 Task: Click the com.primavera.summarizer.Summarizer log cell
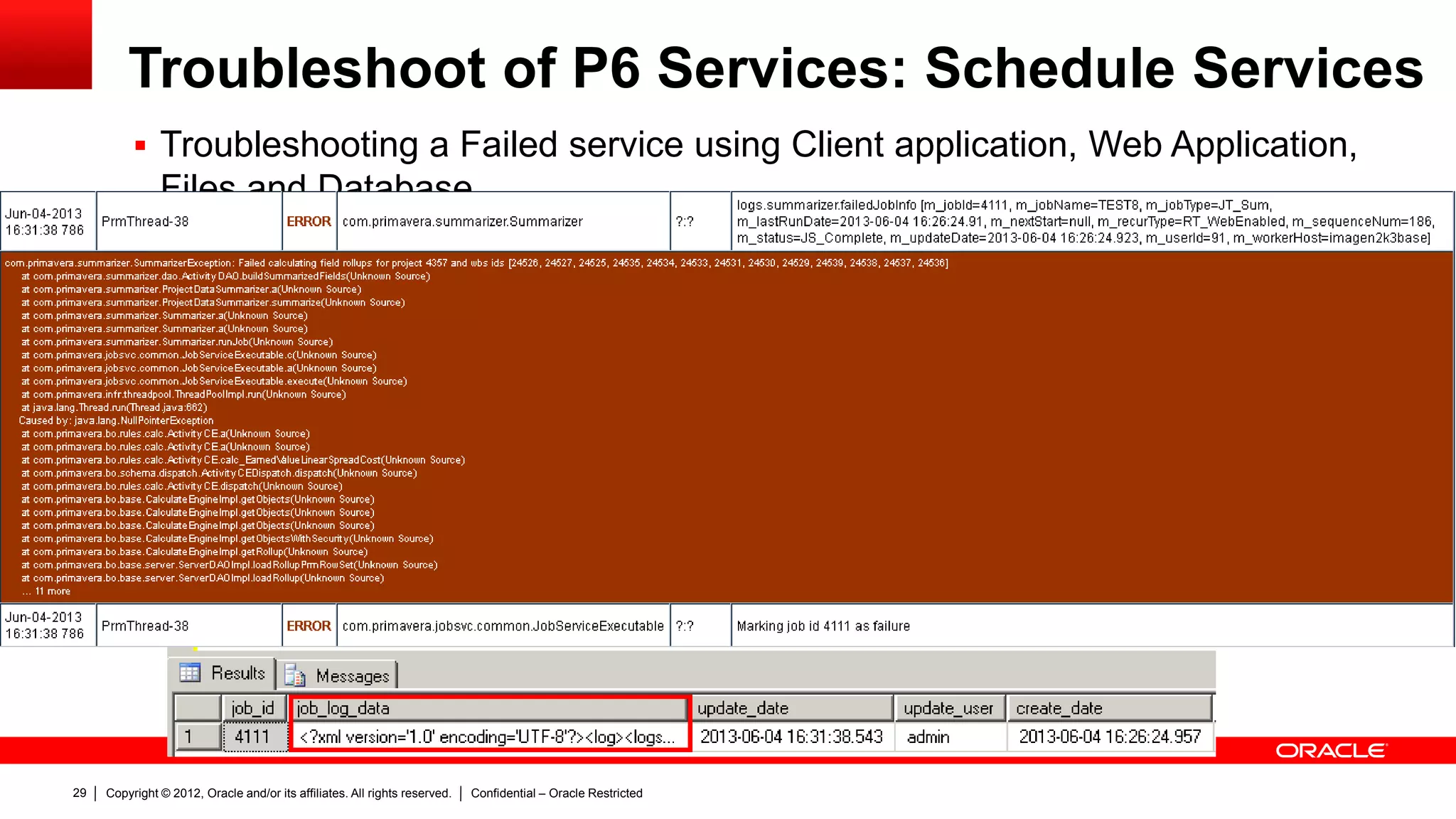coord(503,221)
